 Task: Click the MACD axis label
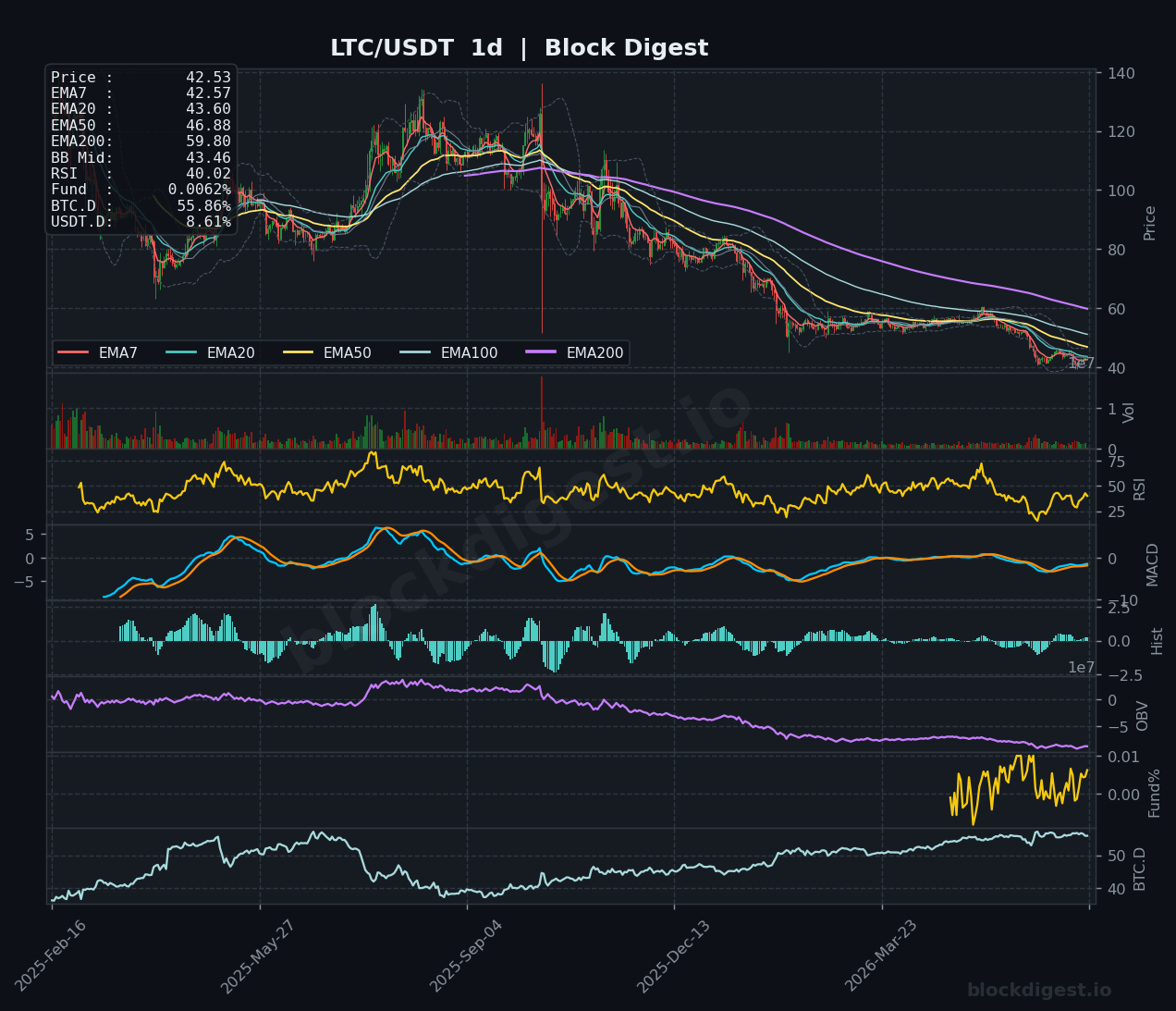(x=1152, y=564)
